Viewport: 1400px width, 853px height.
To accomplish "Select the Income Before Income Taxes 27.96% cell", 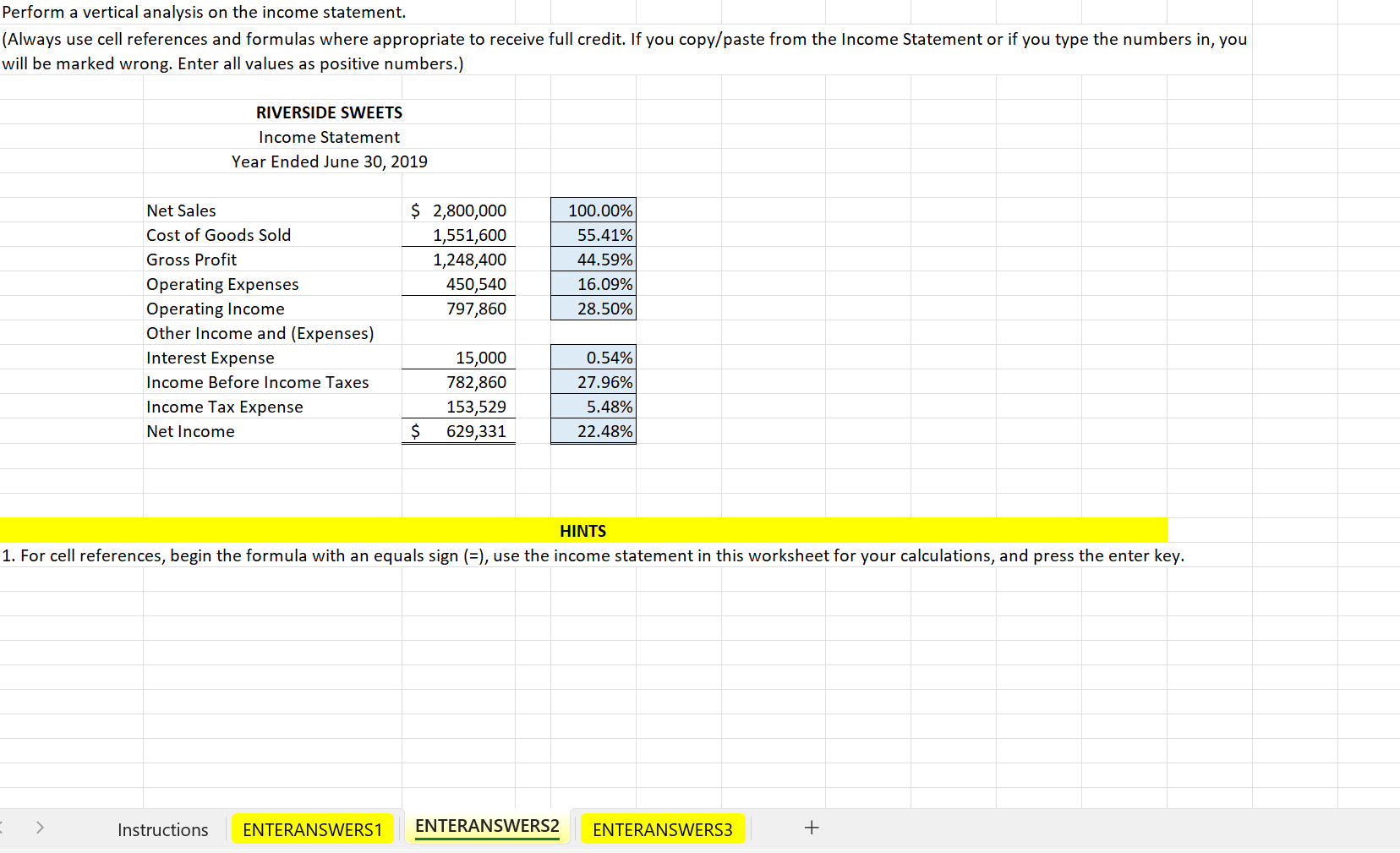I will coord(593,382).
